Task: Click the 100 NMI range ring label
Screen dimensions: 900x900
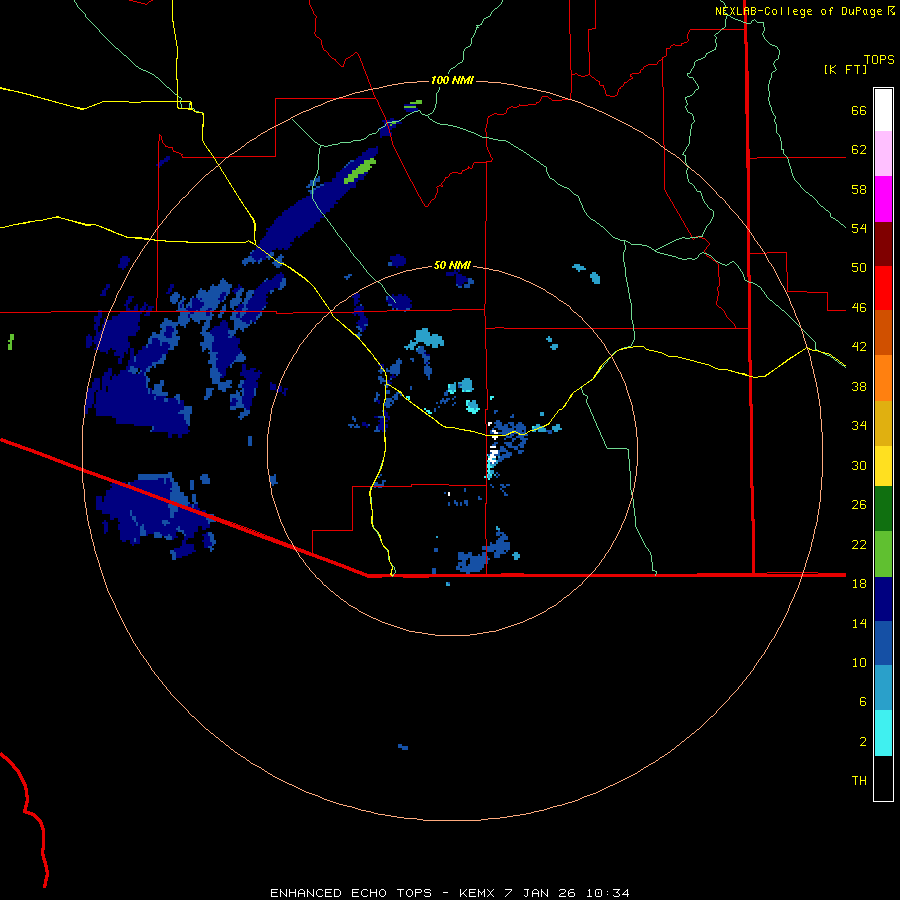Action: pos(452,80)
